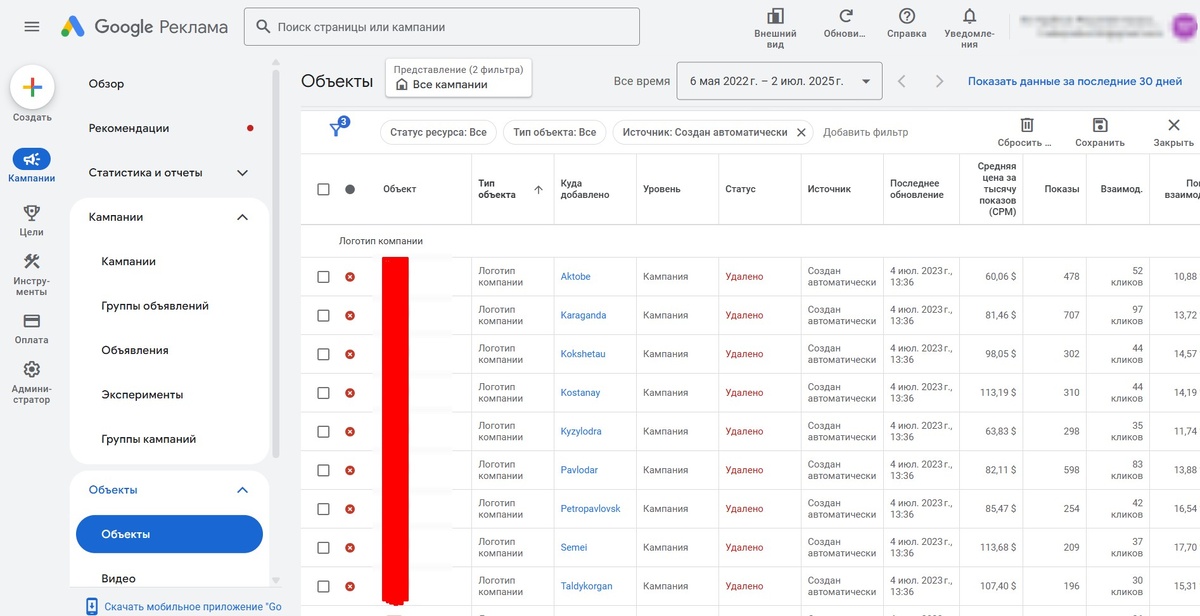Image resolution: width=1200 pixels, height=616 pixels.
Task: Open the Billing card icon
Action: point(32,321)
